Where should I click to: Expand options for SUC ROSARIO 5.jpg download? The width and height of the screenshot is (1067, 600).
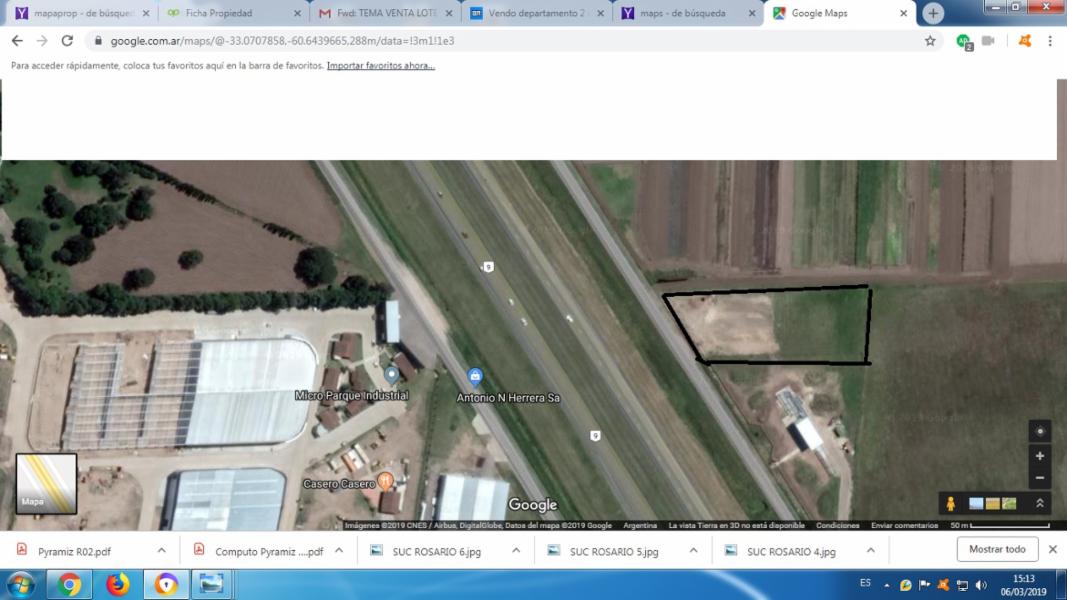[693, 550]
